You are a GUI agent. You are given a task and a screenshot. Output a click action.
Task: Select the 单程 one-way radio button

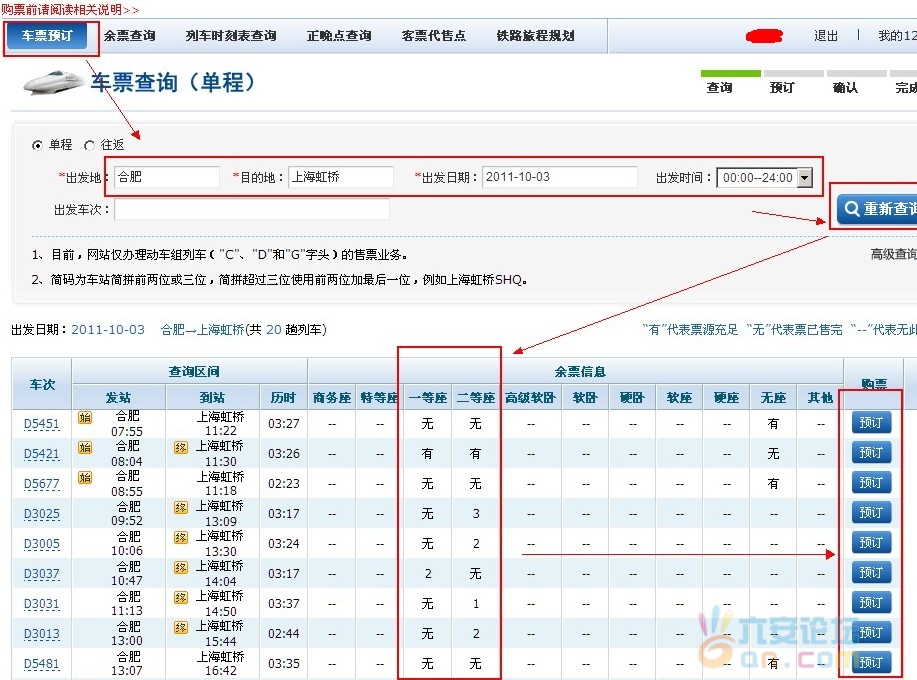37,143
